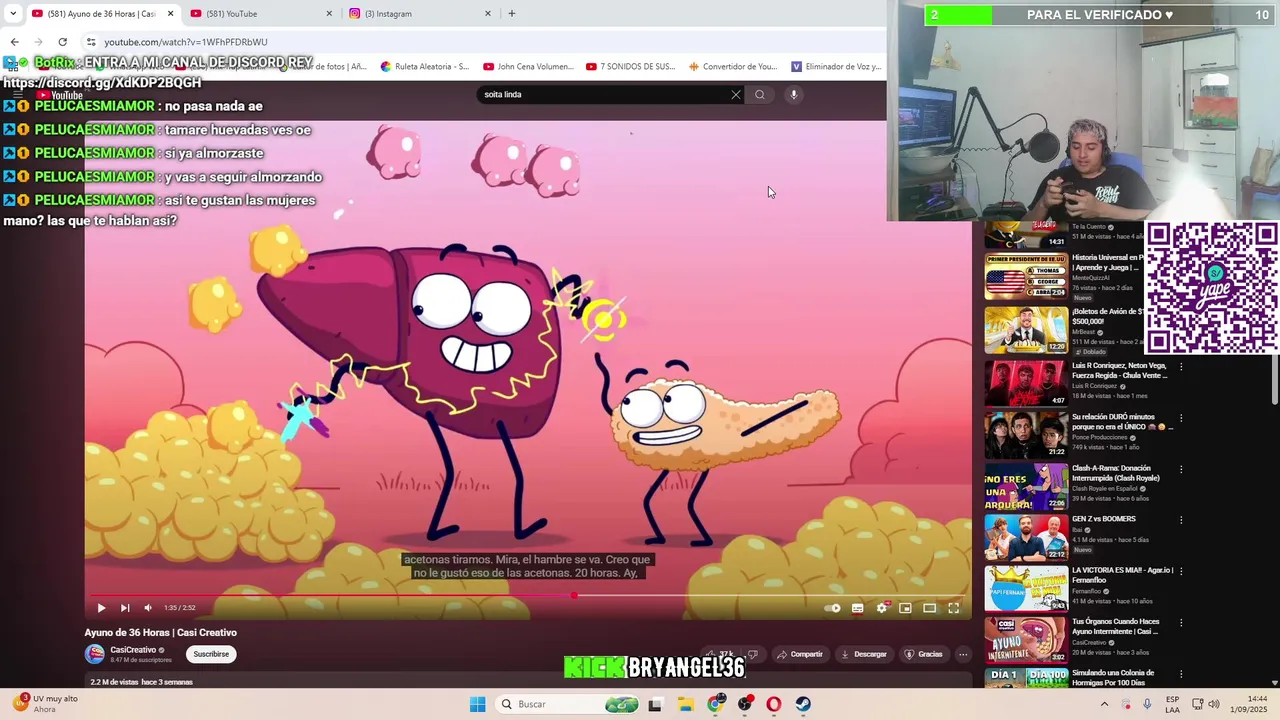Open Task View on taskbar
Screen dimensions: 1280x720
point(655,704)
